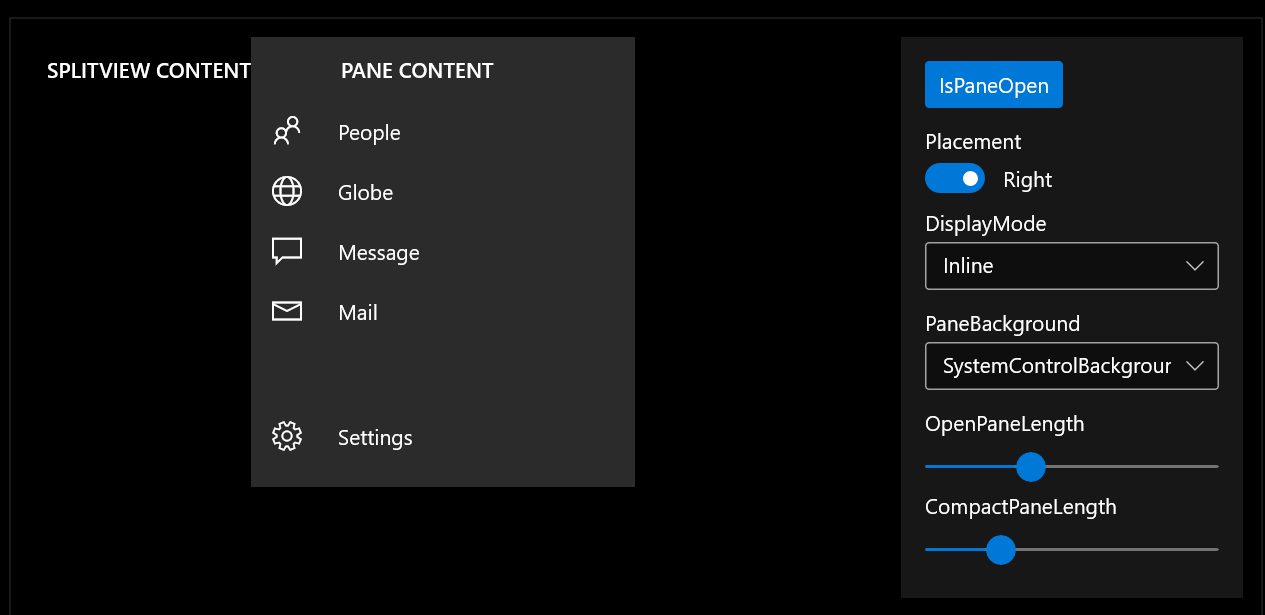Expand the PaneBackground combo box
The width and height of the screenshot is (1265, 615).
click(1072, 366)
